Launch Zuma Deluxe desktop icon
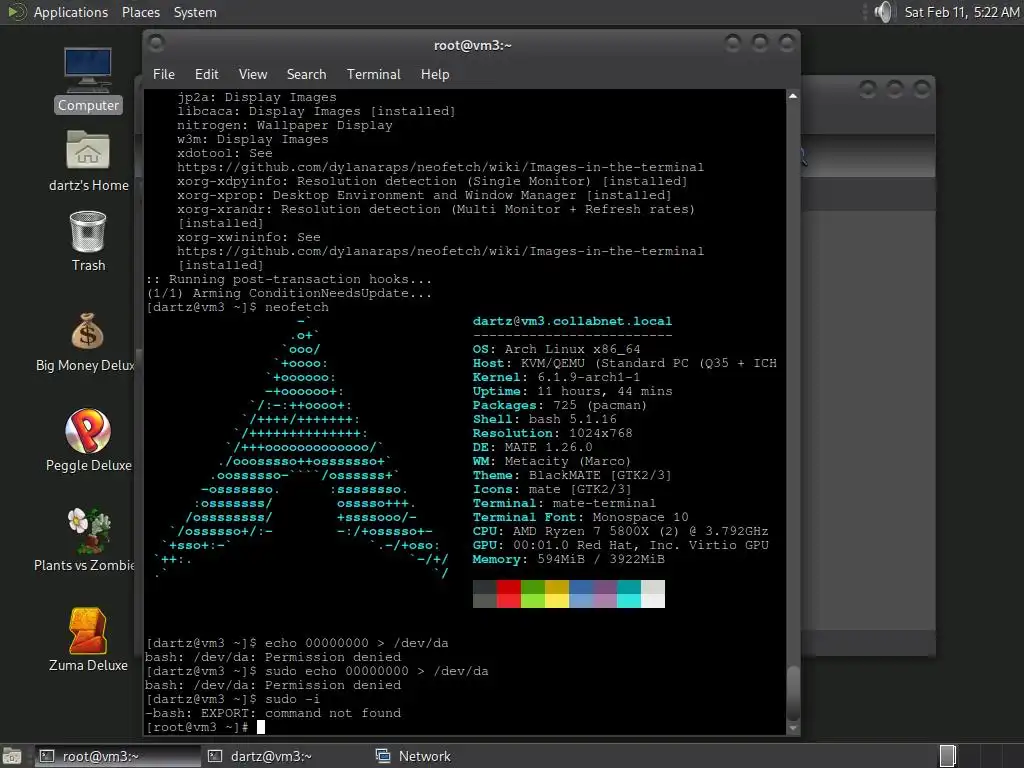 [x=88, y=640]
